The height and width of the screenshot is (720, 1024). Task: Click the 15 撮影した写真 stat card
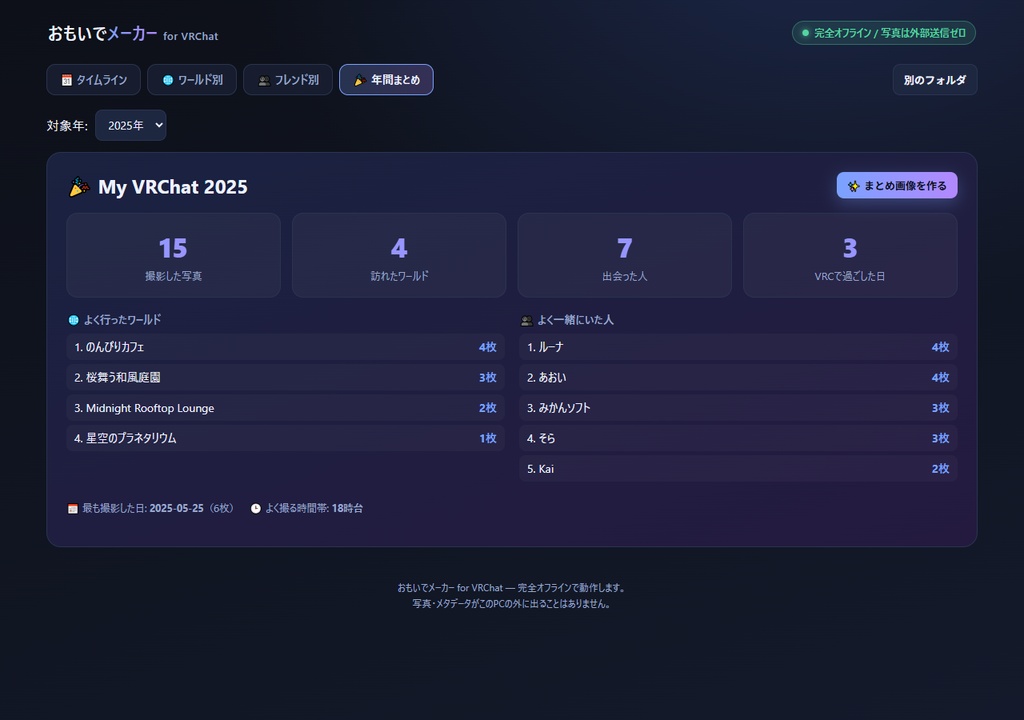coord(174,255)
